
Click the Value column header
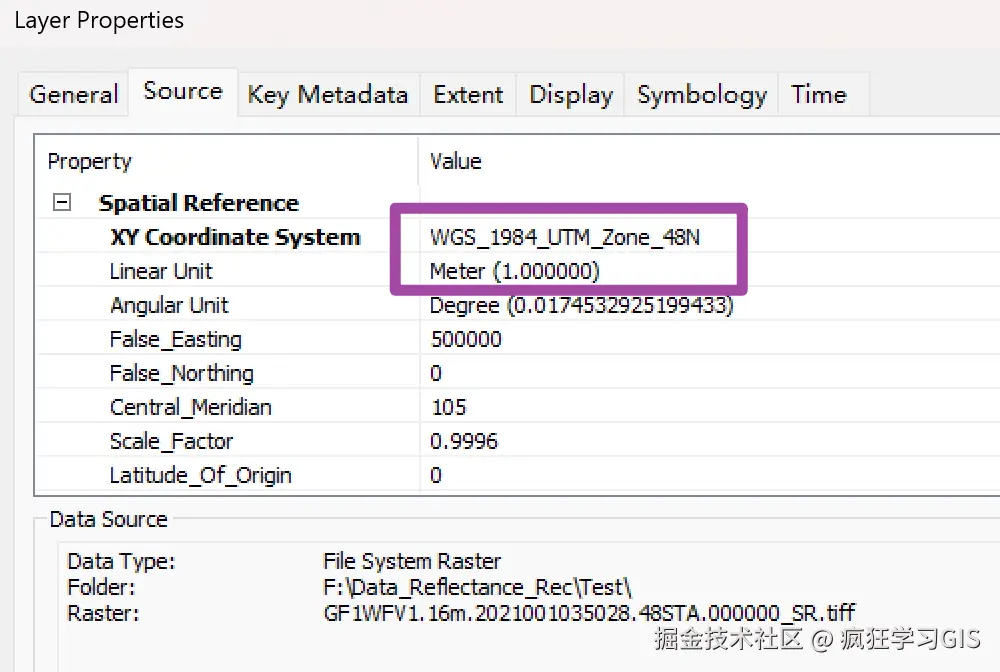point(456,161)
